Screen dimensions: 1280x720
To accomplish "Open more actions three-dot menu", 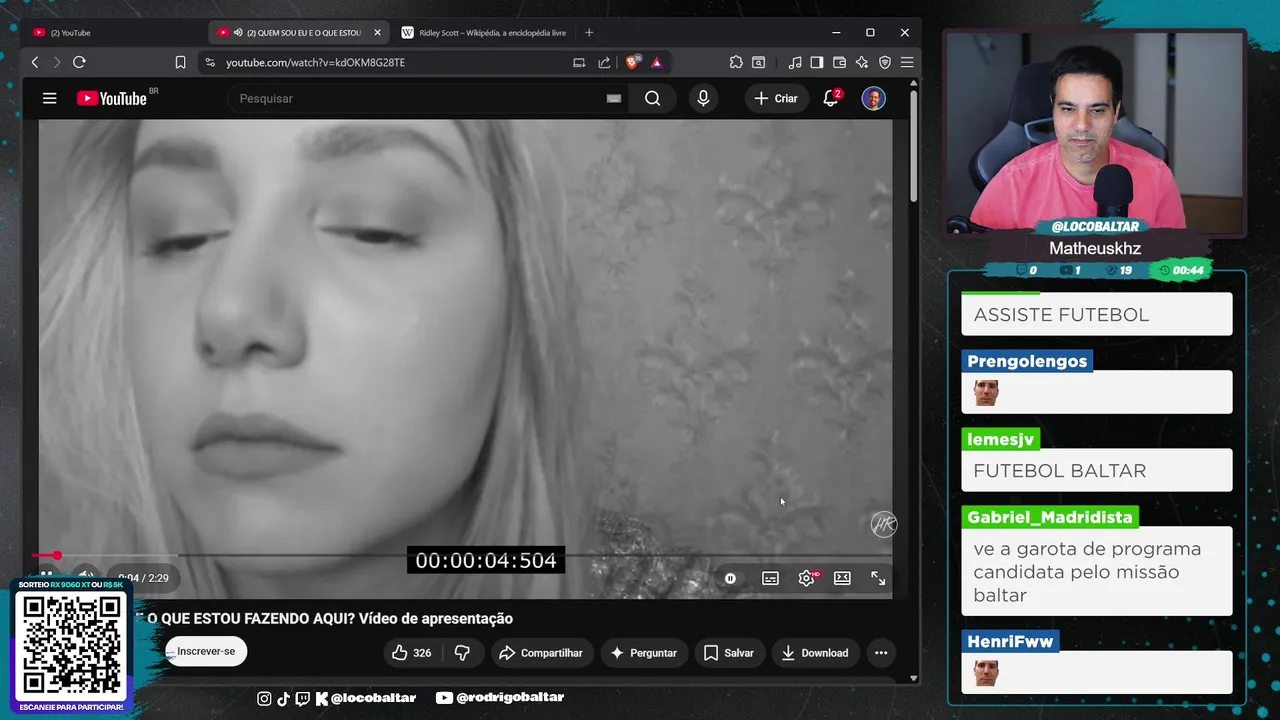I will tap(881, 653).
